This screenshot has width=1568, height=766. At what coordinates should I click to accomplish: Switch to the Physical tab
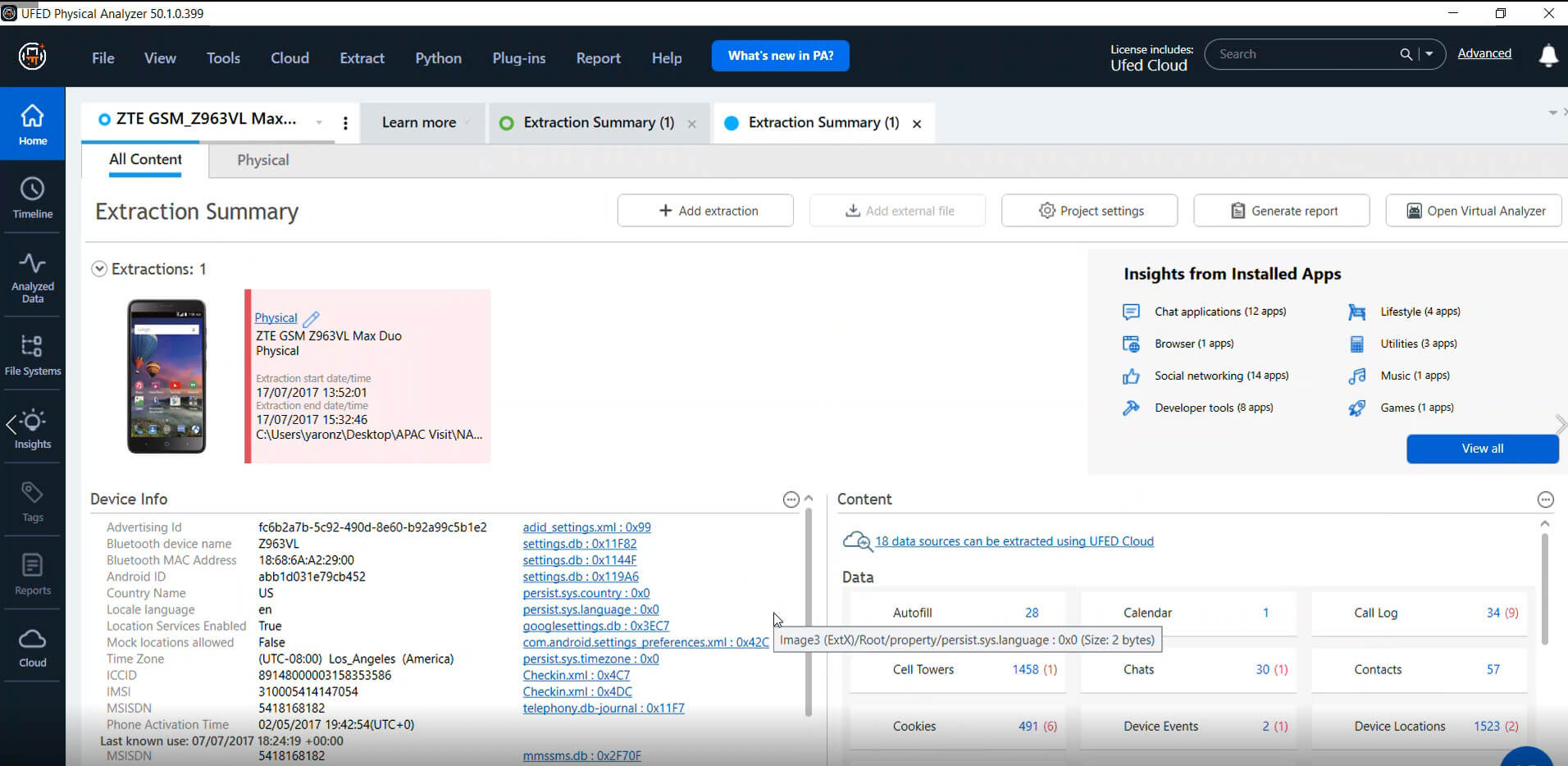pyautogui.click(x=263, y=160)
